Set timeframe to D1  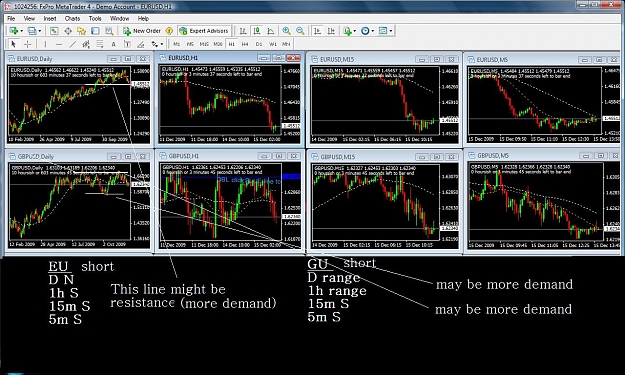pyautogui.click(x=259, y=44)
